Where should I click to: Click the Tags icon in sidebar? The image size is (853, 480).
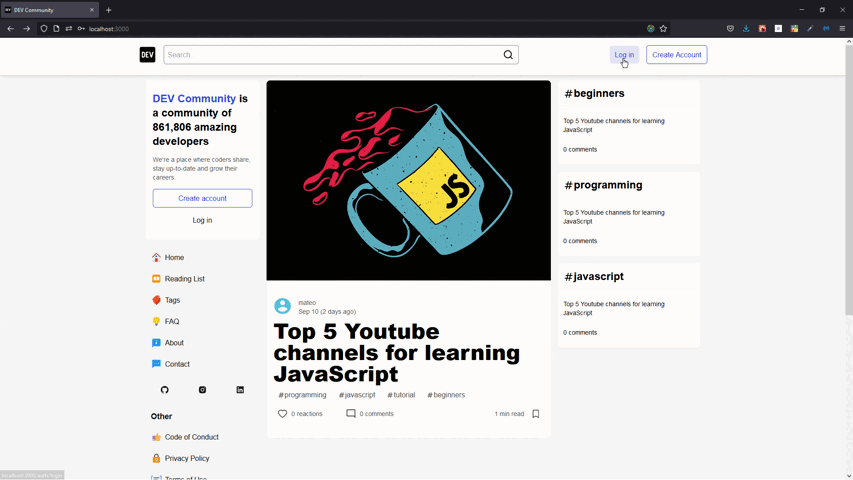(156, 300)
